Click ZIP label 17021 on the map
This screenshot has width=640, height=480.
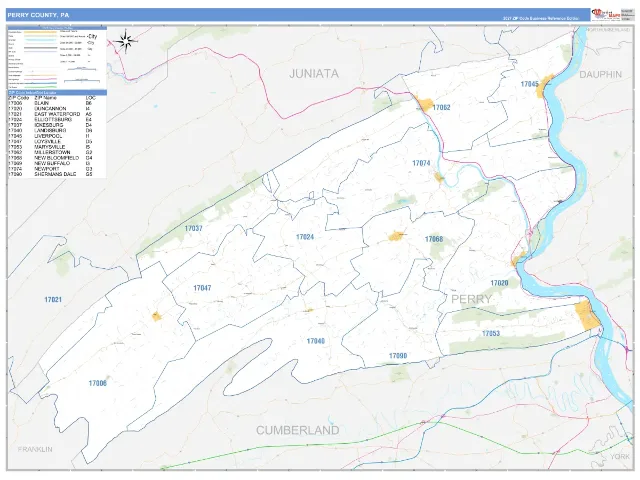tap(53, 300)
